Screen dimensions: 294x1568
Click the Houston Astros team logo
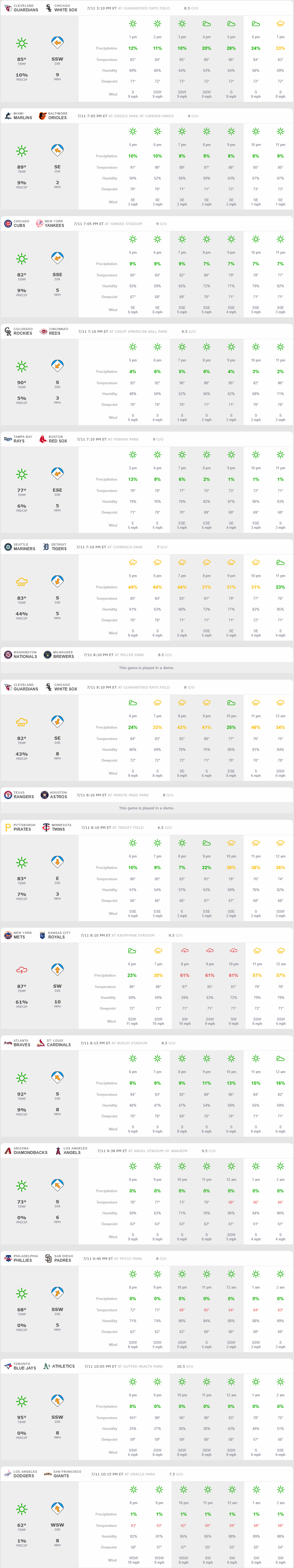tap(44, 794)
